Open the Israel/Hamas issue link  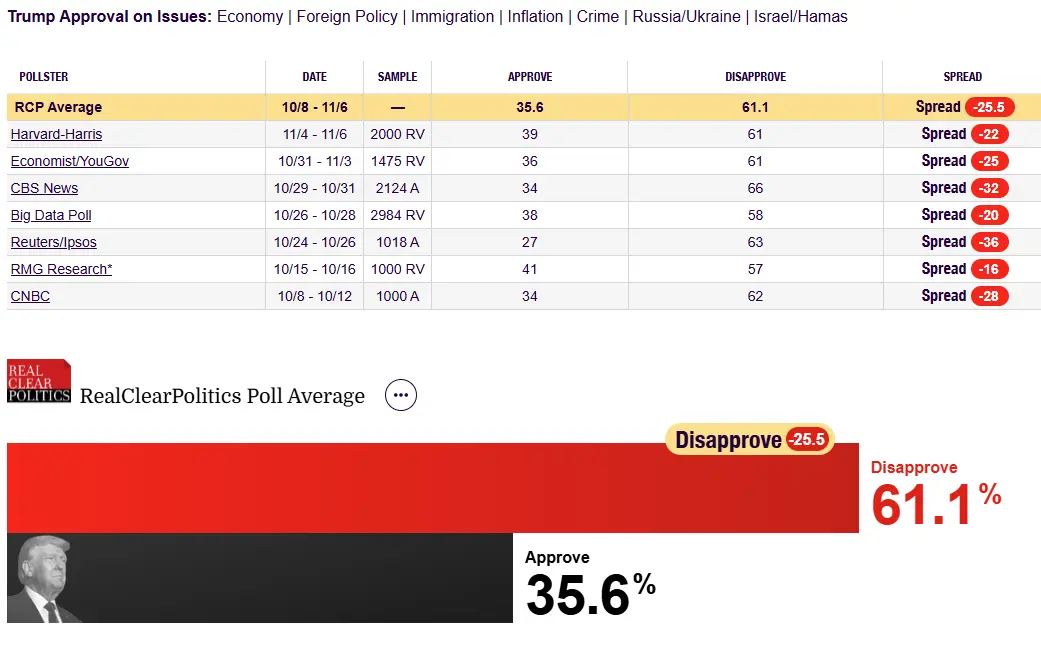click(801, 17)
